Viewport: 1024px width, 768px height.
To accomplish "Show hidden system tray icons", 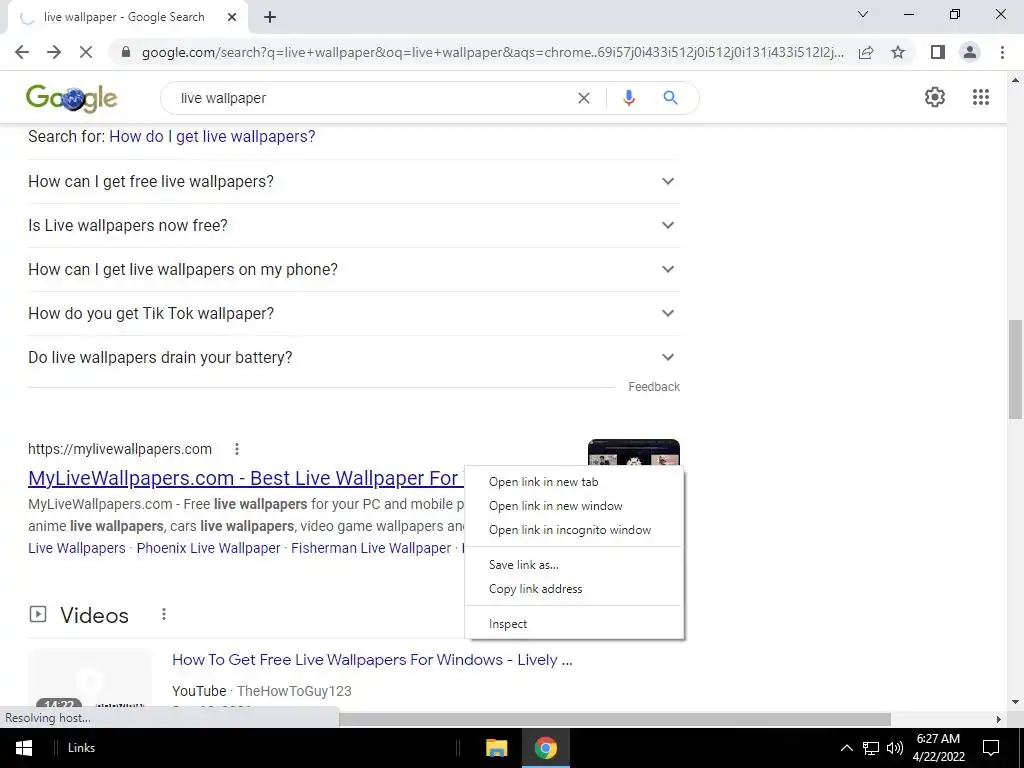I will click(846, 748).
